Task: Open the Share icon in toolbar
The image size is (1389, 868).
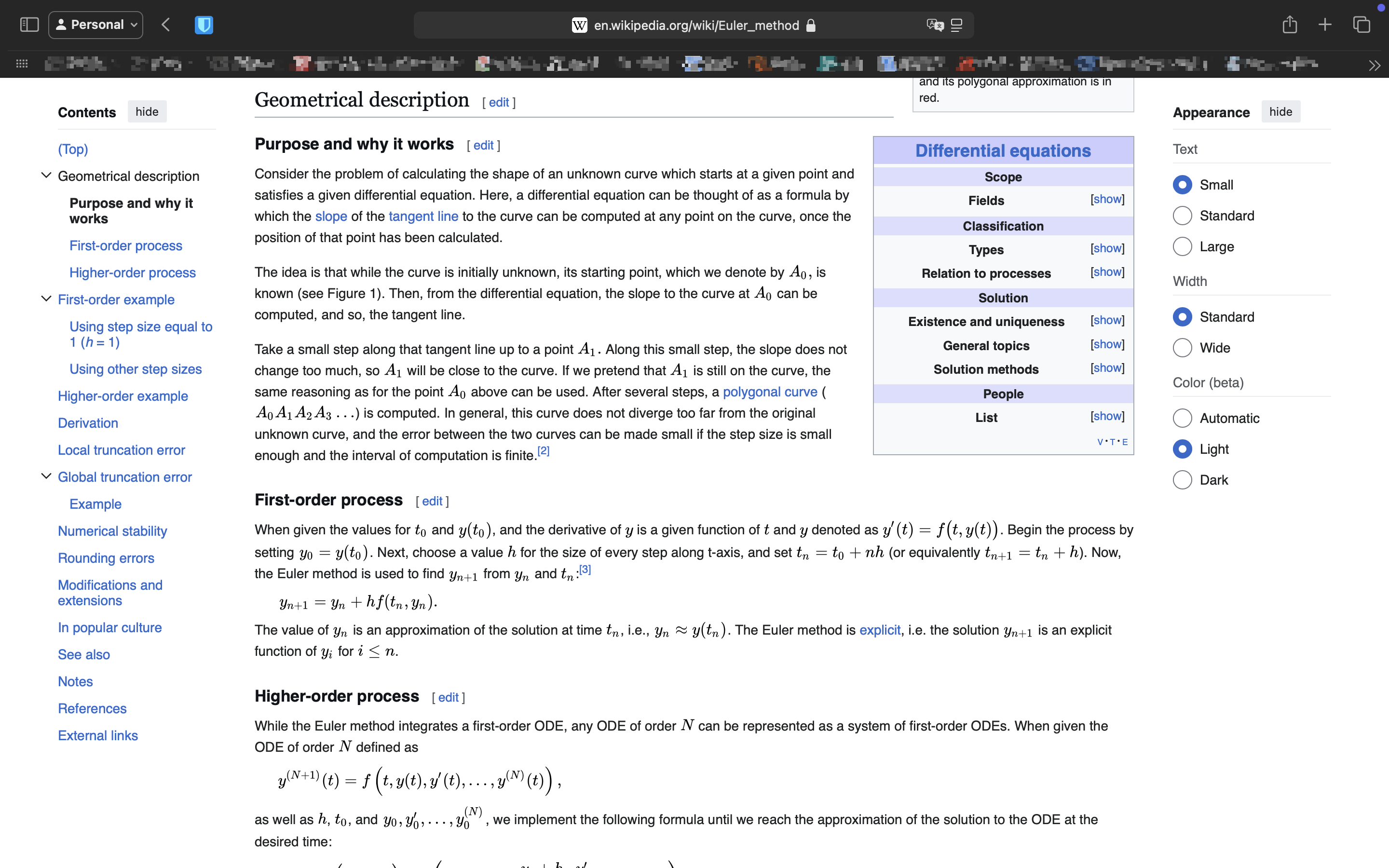Action: click(x=1289, y=25)
